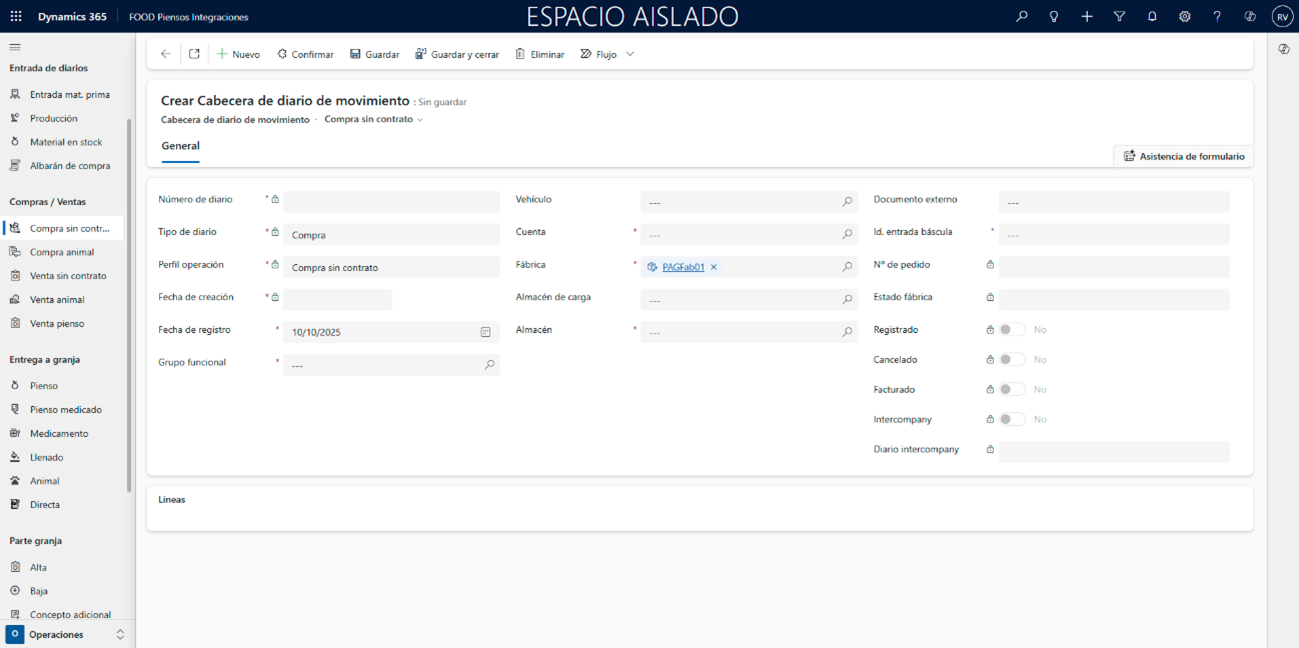The width and height of the screenshot is (1299, 648).
Task: Open the advanced filter funnel icon
Action: (1119, 17)
